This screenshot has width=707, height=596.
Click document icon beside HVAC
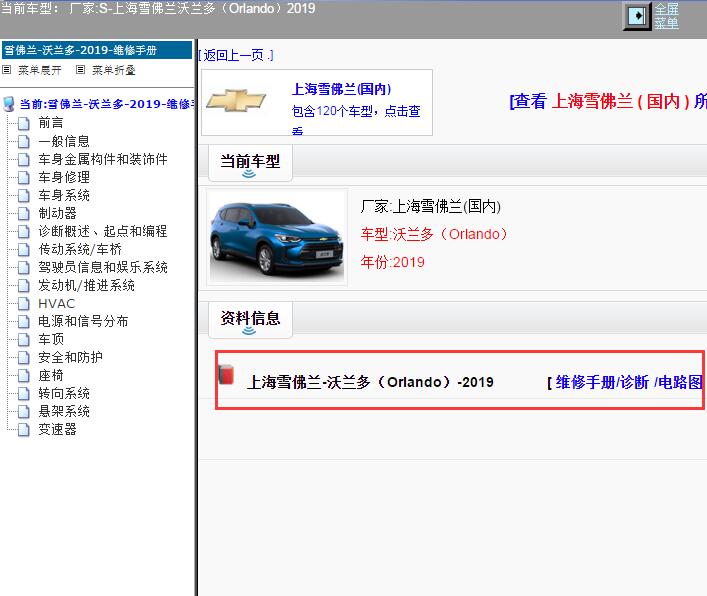pos(24,303)
